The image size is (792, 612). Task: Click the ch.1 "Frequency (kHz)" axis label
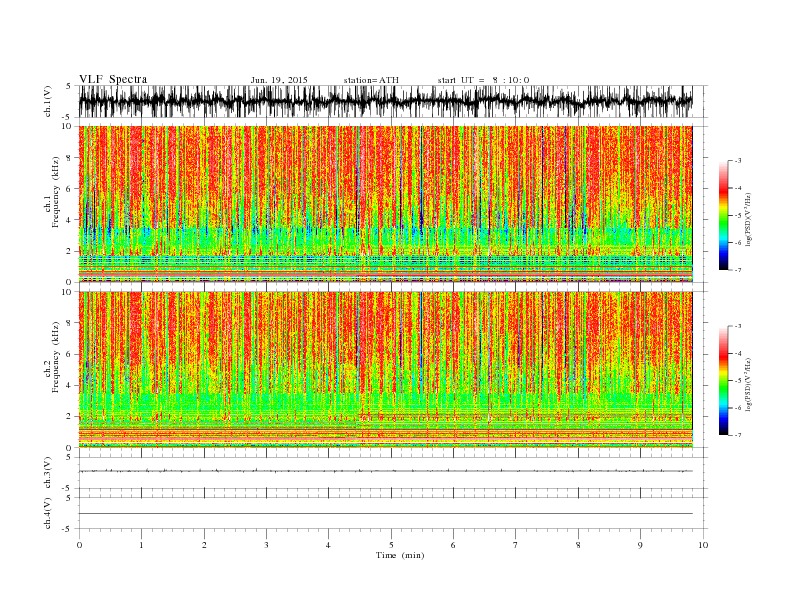pos(55,193)
